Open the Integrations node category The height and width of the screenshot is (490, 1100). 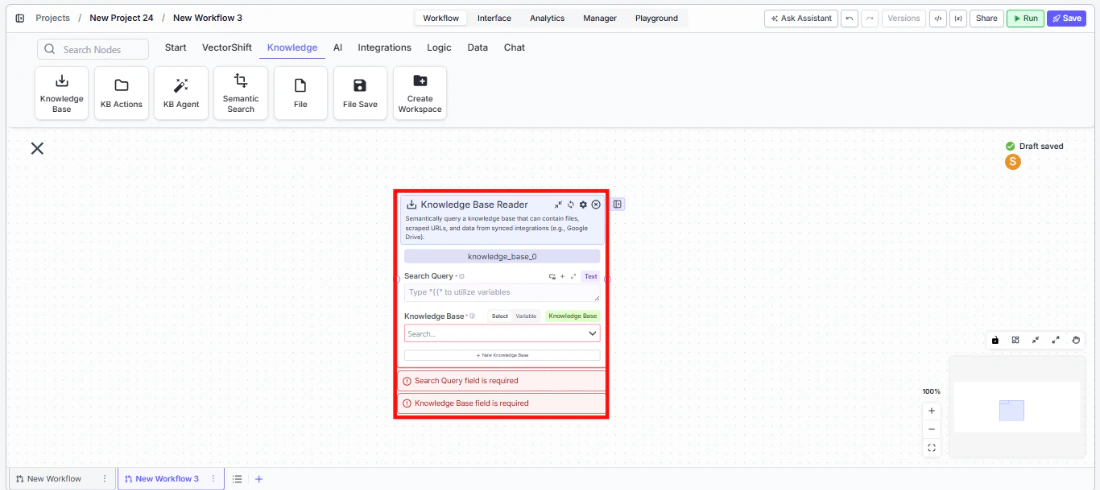(x=384, y=48)
